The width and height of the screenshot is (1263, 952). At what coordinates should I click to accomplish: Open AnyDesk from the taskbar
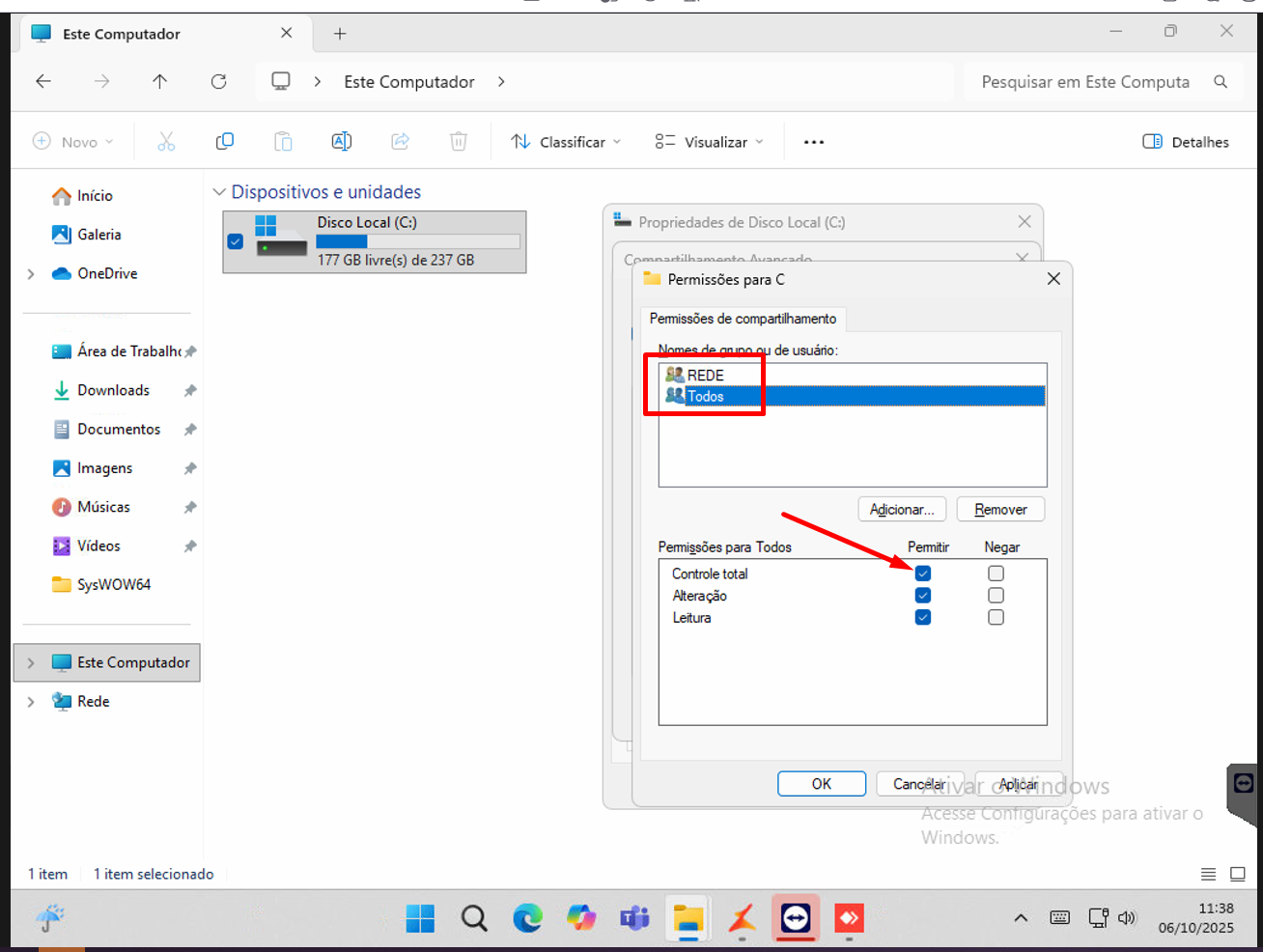pyautogui.click(x=849, y=918)
